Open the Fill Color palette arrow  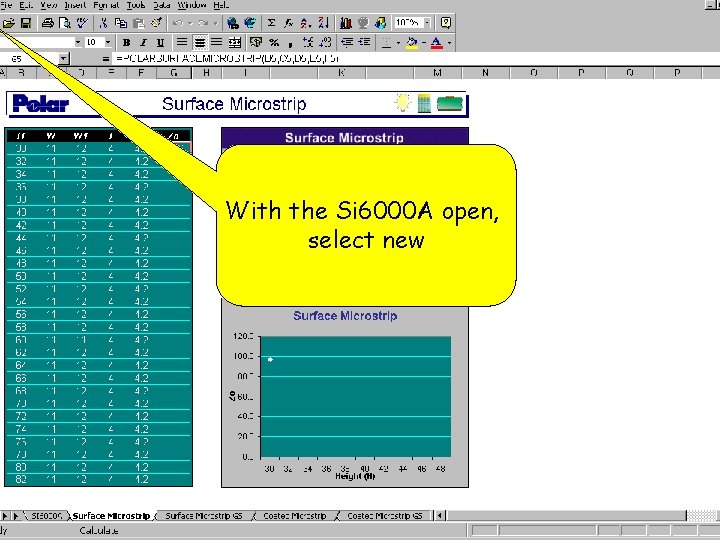[423, 43]
